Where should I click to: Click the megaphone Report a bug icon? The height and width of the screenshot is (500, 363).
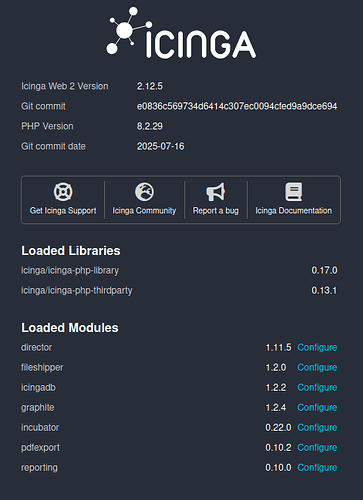pos(216,192)
